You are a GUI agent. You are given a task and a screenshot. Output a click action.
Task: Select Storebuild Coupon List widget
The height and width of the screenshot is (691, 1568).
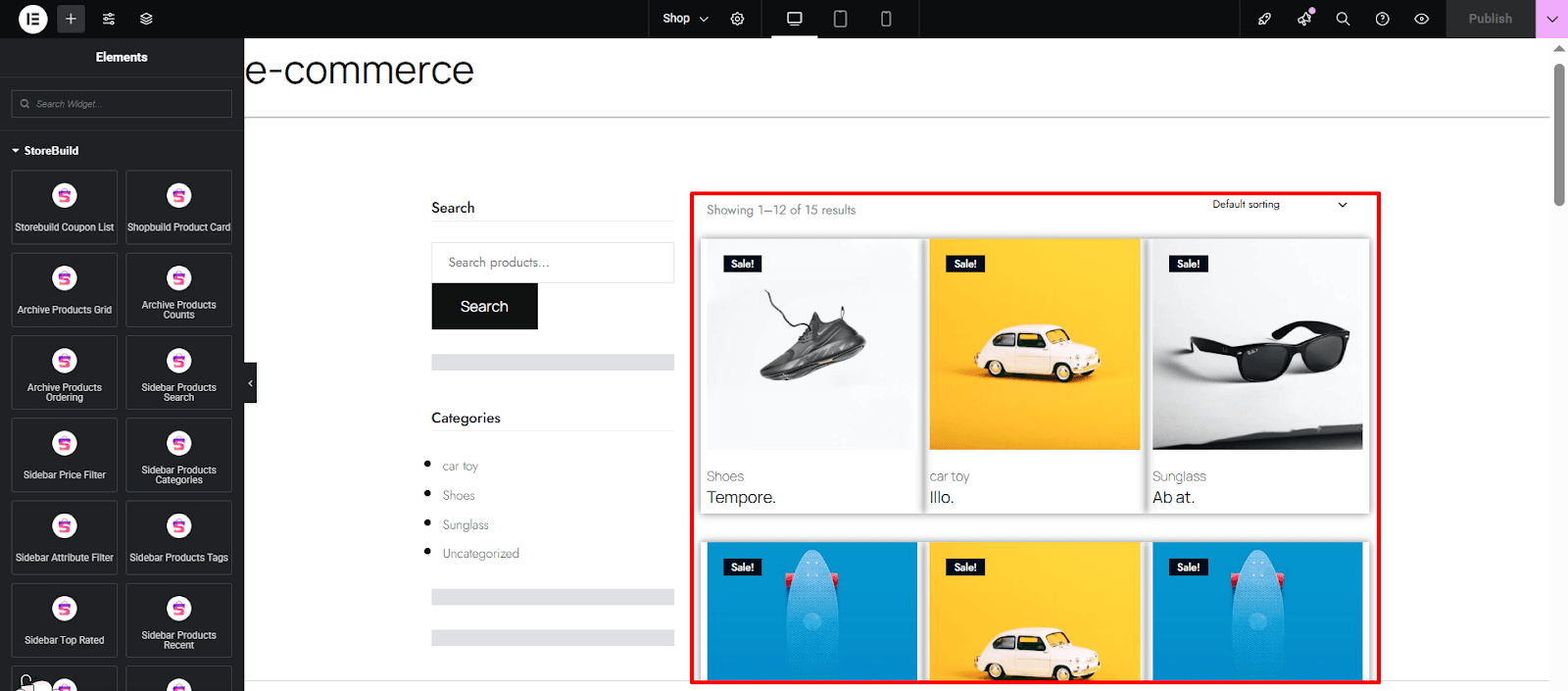click(65, 208)
